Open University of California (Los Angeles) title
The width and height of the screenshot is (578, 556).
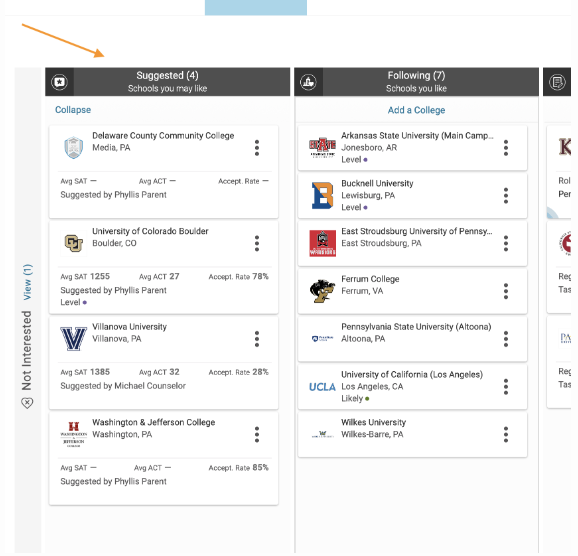click(x=412, y=374)
